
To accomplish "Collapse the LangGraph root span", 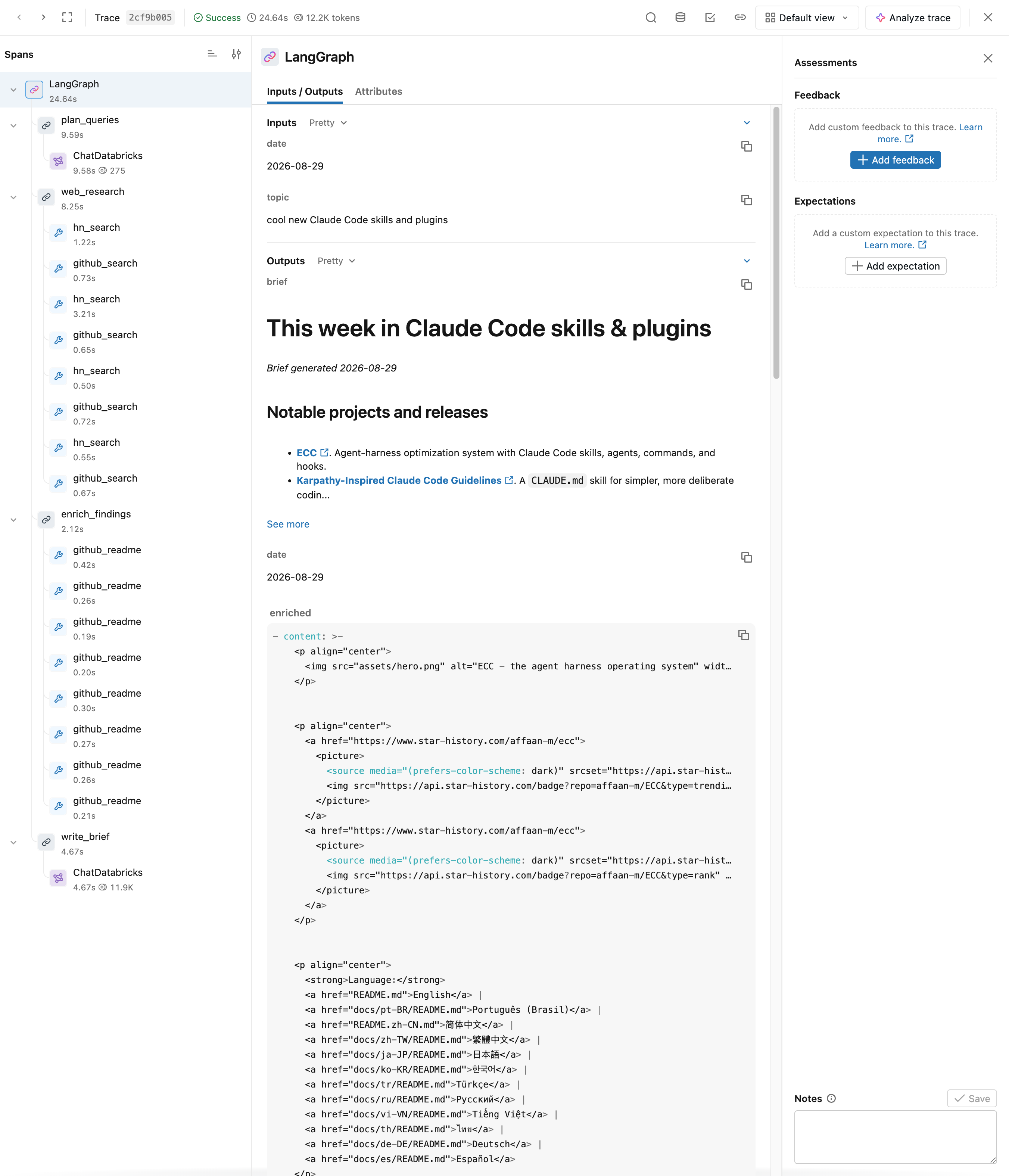I will coord(13,90).
